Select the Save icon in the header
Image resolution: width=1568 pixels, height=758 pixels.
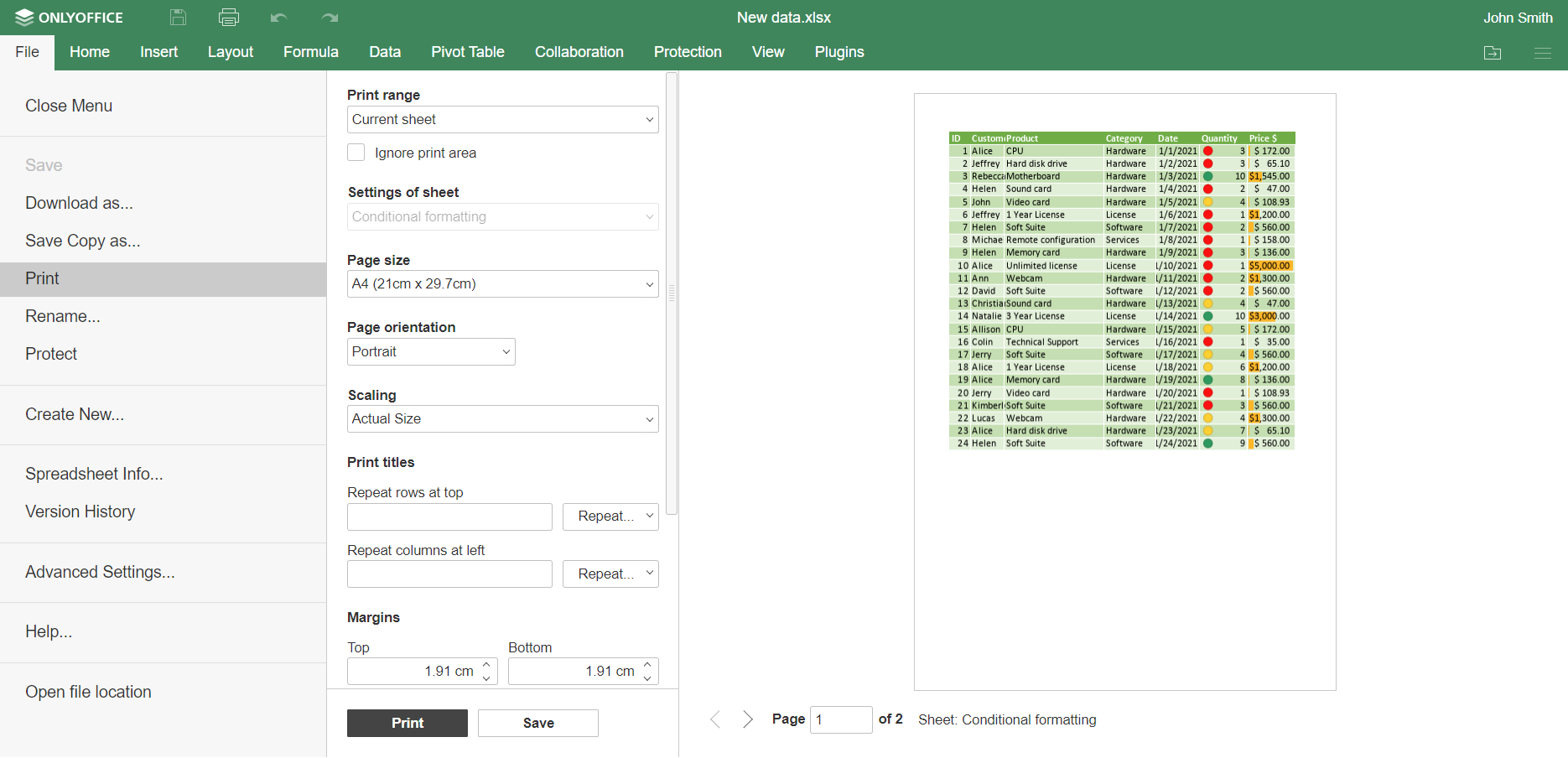tap(177, 17)
